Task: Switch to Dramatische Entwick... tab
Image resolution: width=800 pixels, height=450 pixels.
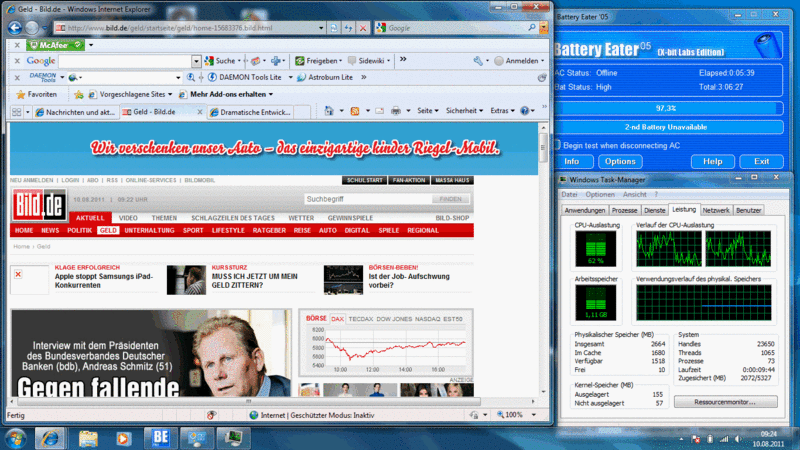Action: point(250,112)
